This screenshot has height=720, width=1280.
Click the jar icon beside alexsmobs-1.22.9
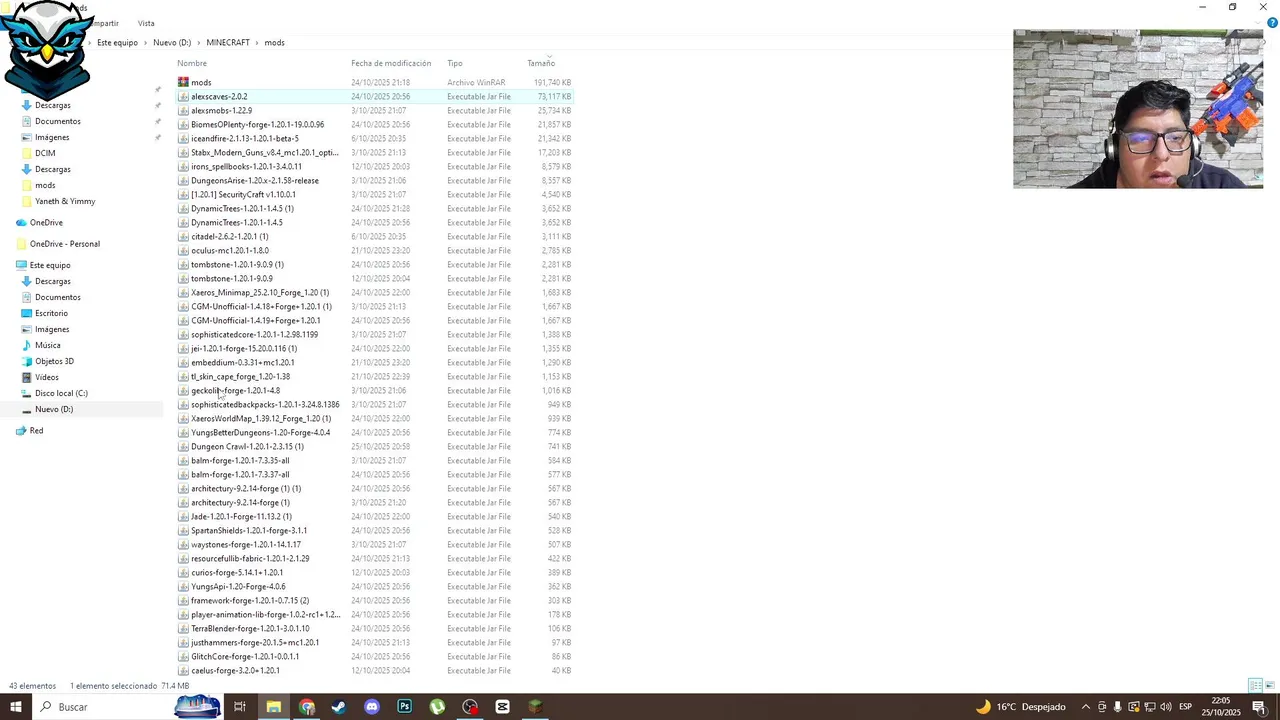pyautogui.click(x=183, y=110)
